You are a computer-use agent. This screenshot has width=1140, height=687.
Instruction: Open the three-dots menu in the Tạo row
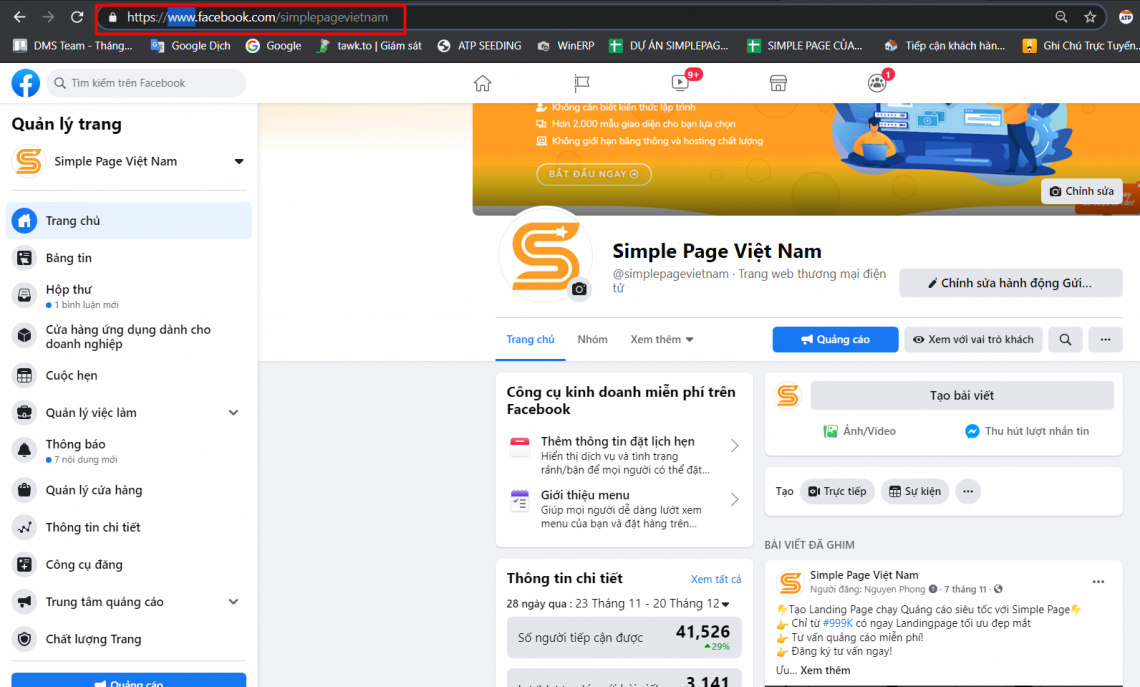(x=968, y=491)
